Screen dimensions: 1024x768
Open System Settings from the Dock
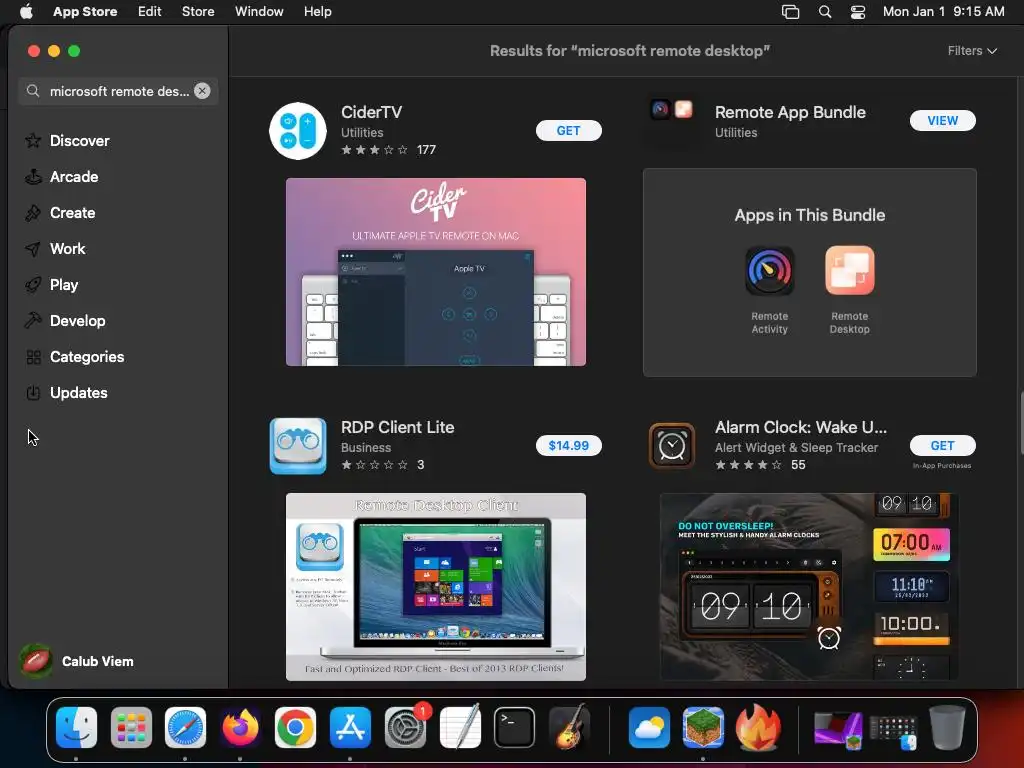[x=405, y=727]
